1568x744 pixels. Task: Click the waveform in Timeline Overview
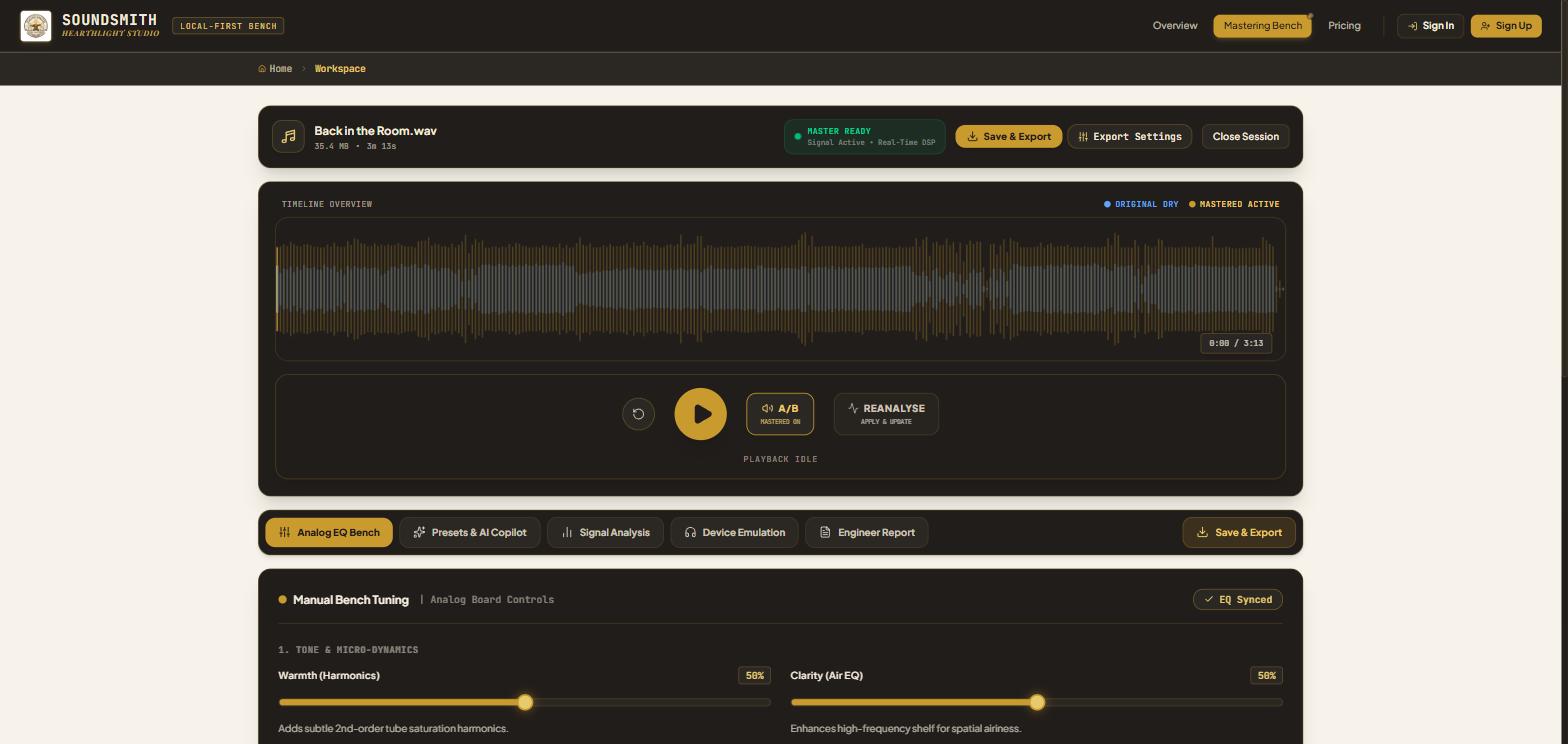click(x=780, y=289)
